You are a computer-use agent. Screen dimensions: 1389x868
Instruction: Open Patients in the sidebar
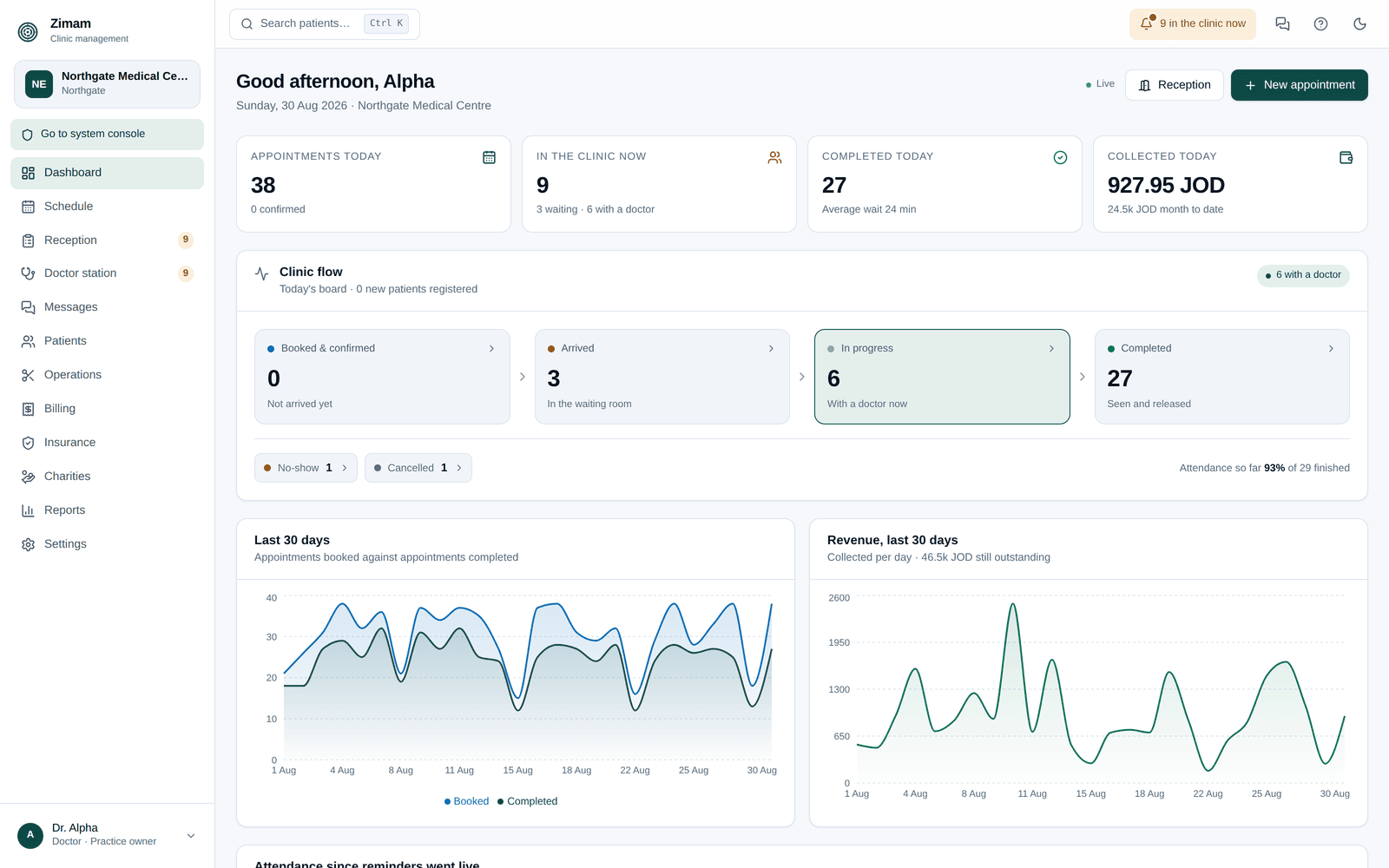pyautogui.click(x=107, y=341)
